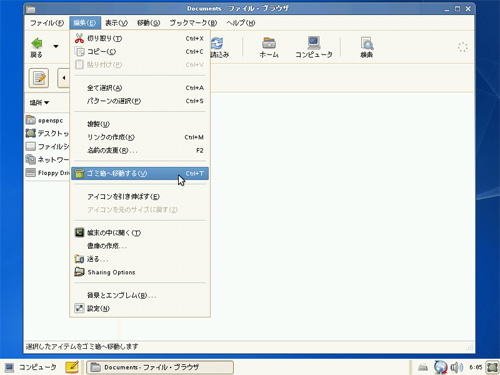This screenshot has width=500, height=375.
Task: Click the Floppy Drive icon in sidebar
Action: pyautogui.click(x=31, y=173)
